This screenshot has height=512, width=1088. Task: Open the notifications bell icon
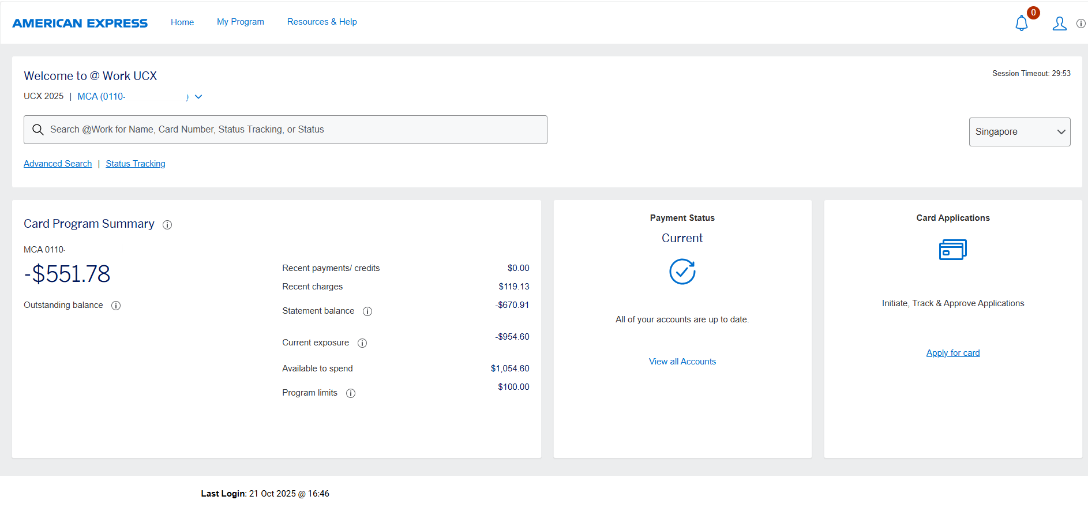tap(1021, 23)
